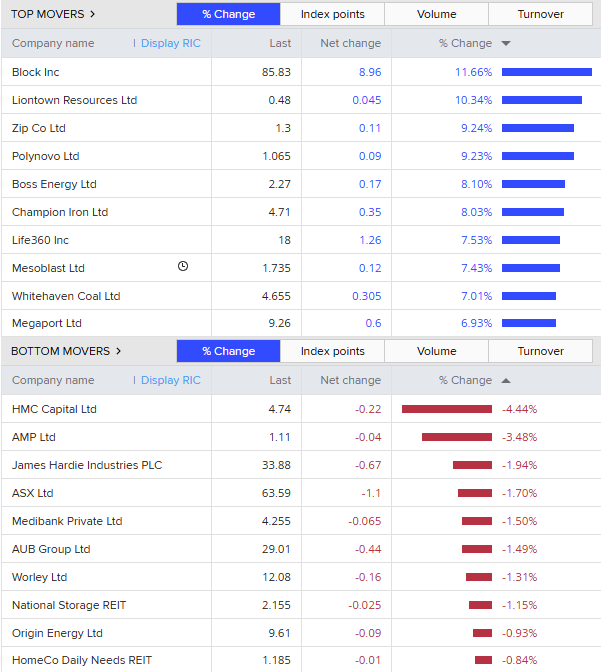
Task: Open James Hardie Industries PLC
Action: pos(87,465)
